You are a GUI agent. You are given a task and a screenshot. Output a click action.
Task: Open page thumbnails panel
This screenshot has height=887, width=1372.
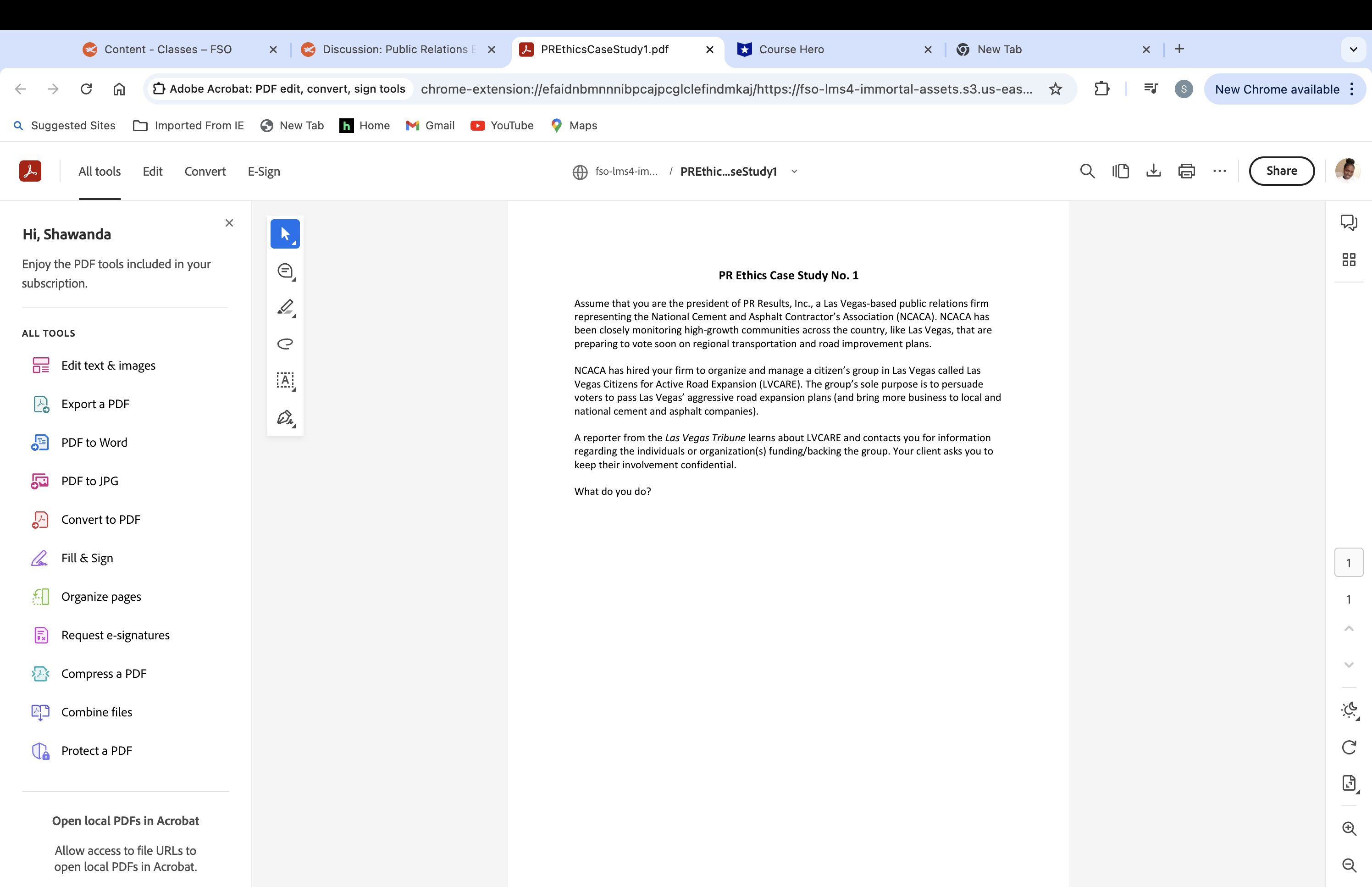click(1350, 260)
